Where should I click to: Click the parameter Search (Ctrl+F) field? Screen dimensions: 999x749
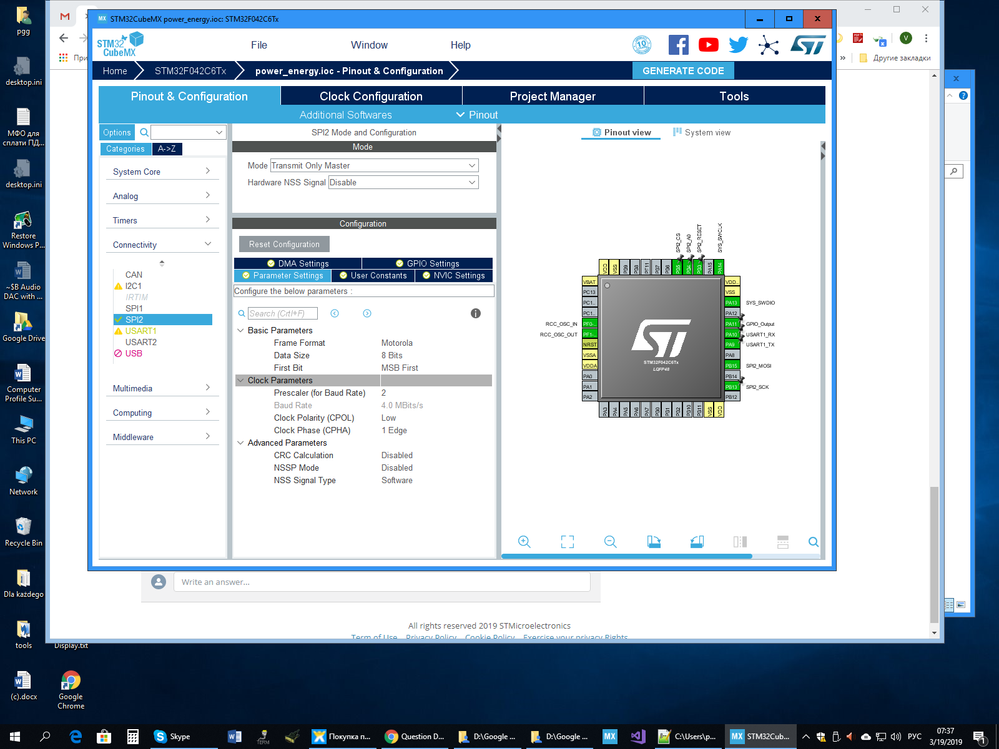[x=282, y=313]
